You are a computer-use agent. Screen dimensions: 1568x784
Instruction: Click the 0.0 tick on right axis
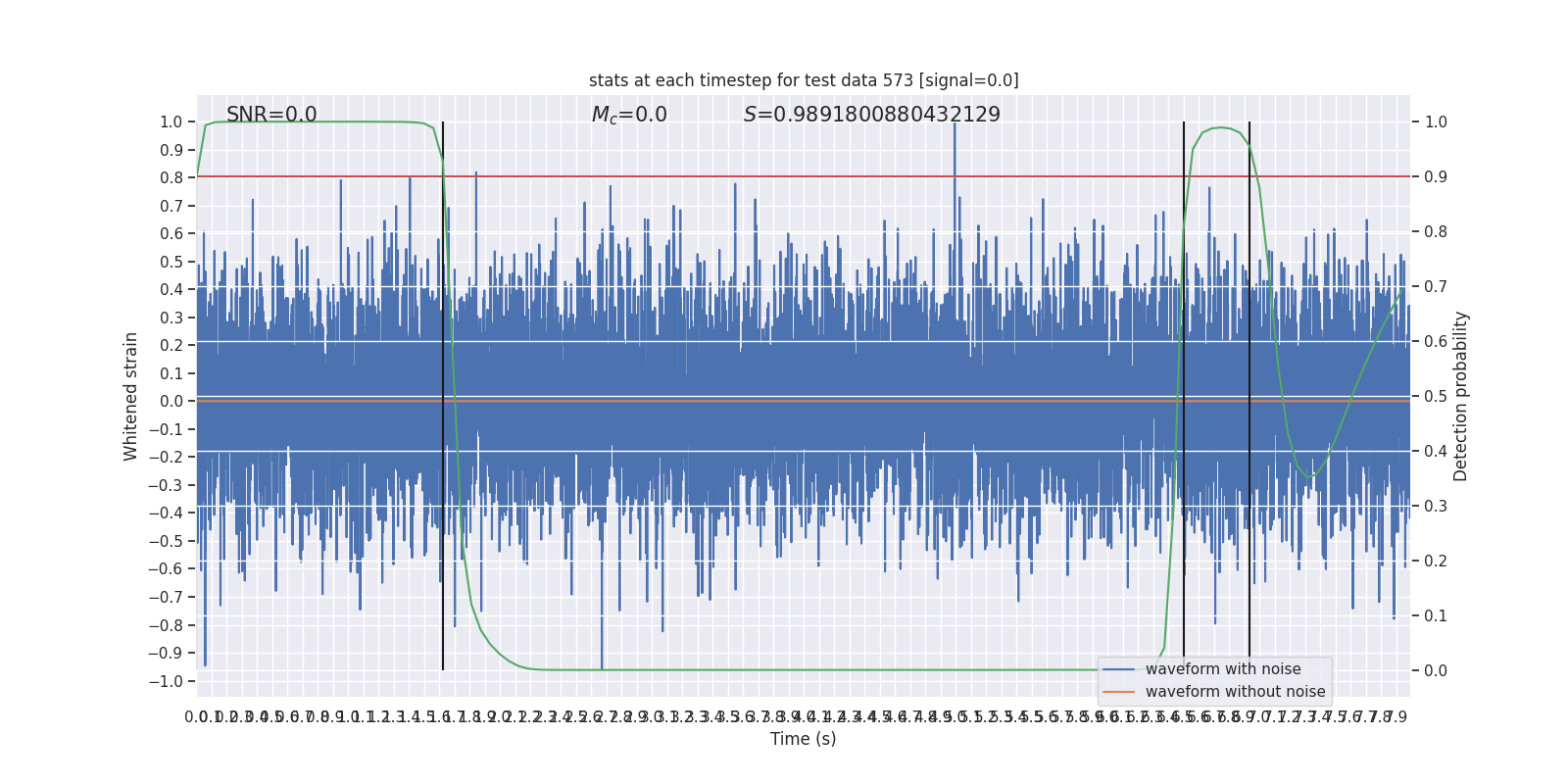pos(1436,670)
